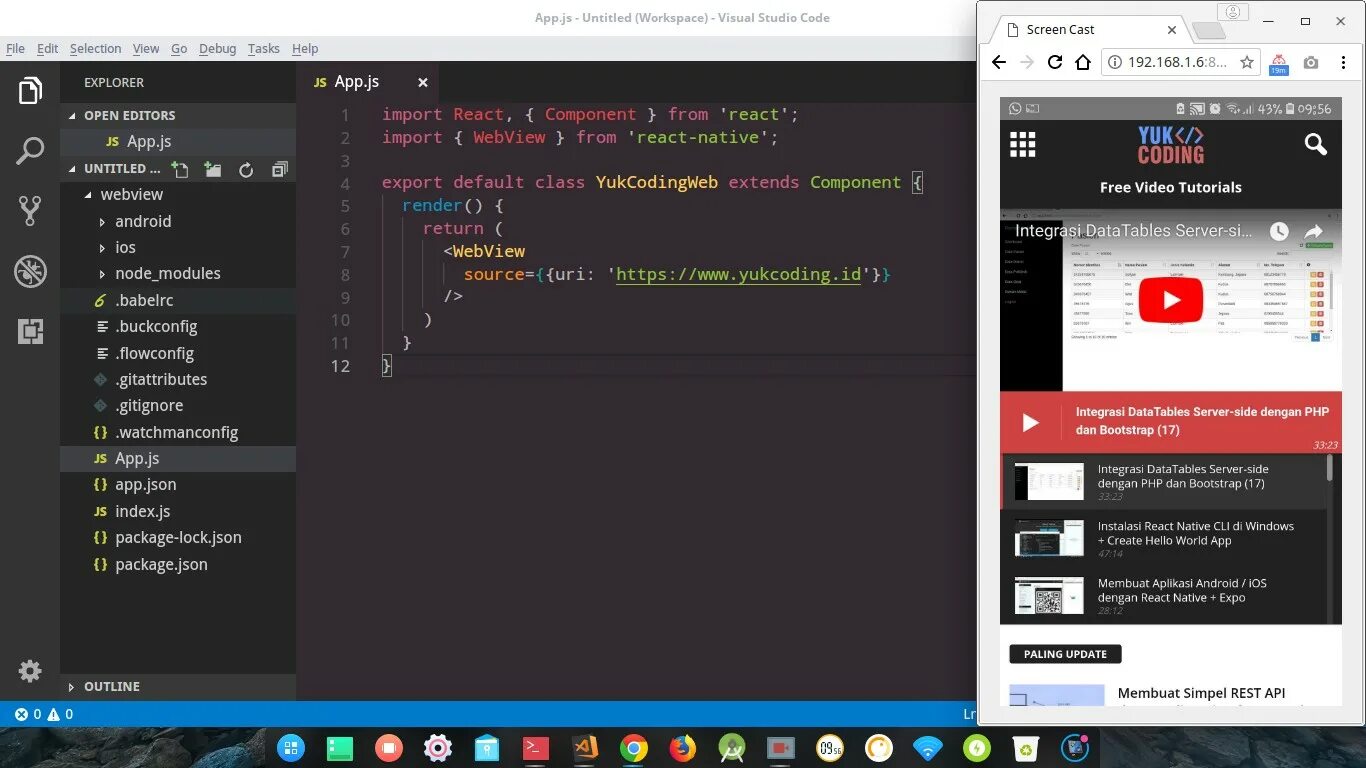Image resolution: width=1366 pixels, height=768 pixels.
Task: Click the watch later clock on video
Action: [1279, 232]
